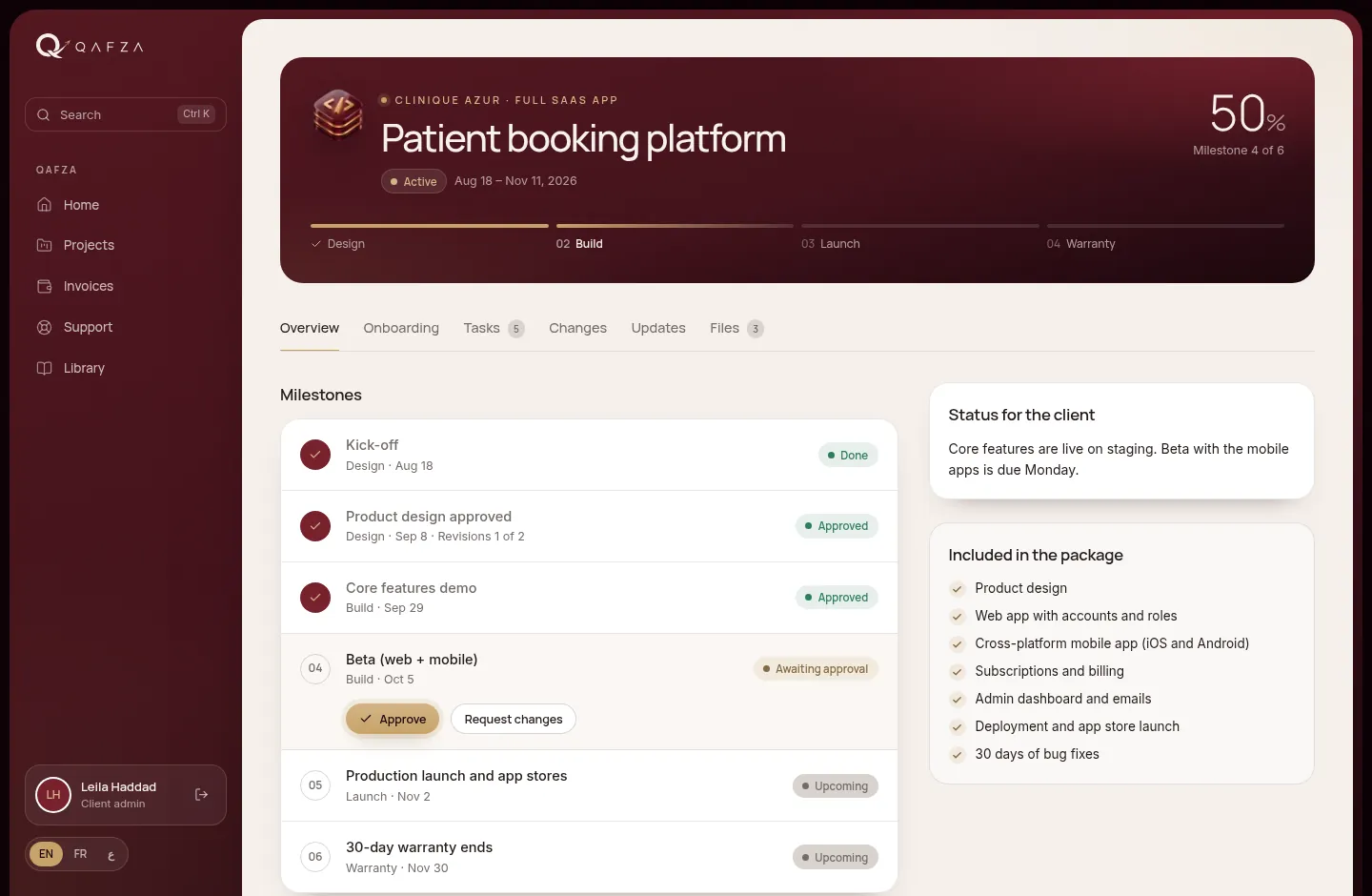Click the 03 Launch progress bar

pyautogui.click(x=920, y=226)
